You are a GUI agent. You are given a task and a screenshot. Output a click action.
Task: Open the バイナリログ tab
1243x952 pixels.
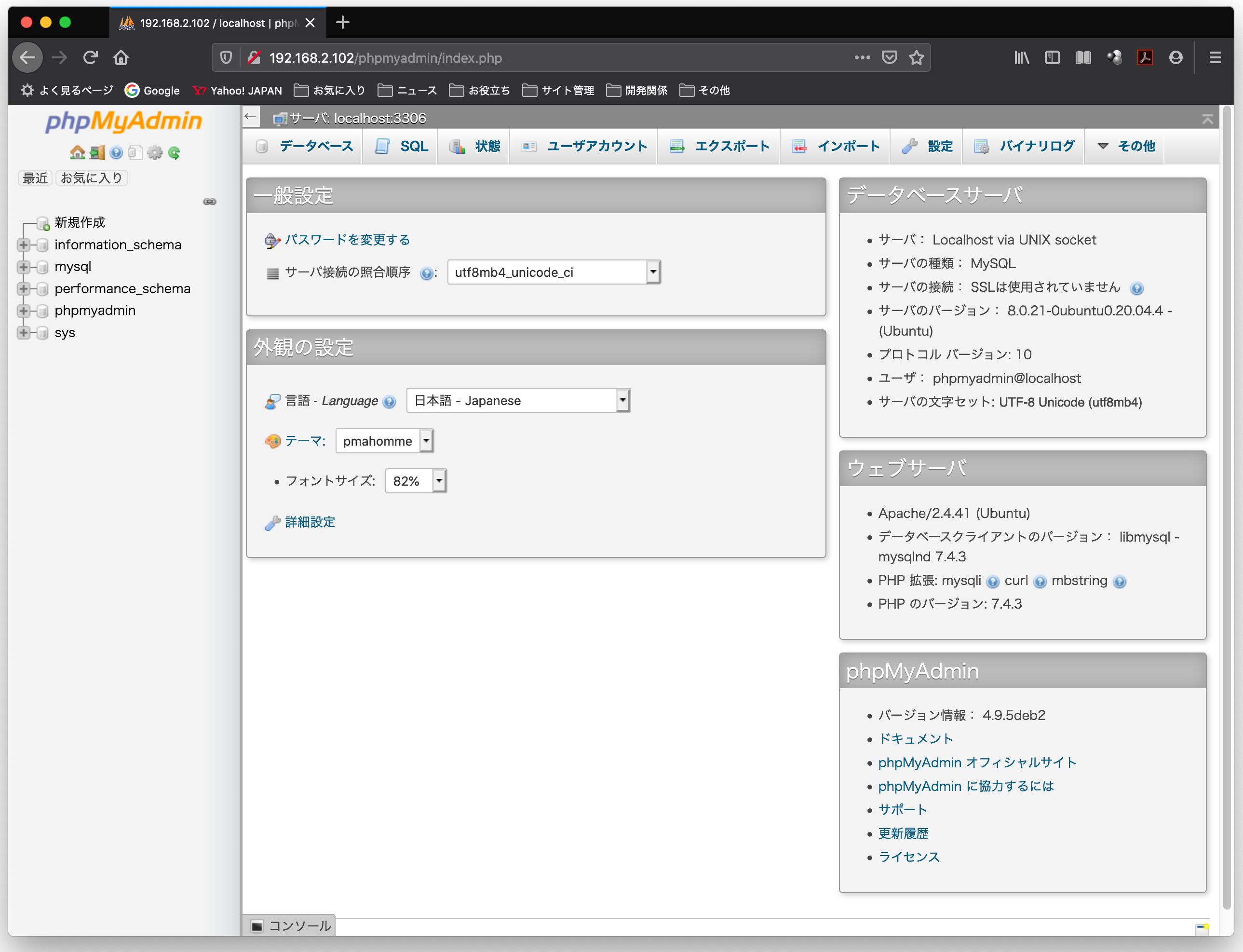click(1024, 146)
